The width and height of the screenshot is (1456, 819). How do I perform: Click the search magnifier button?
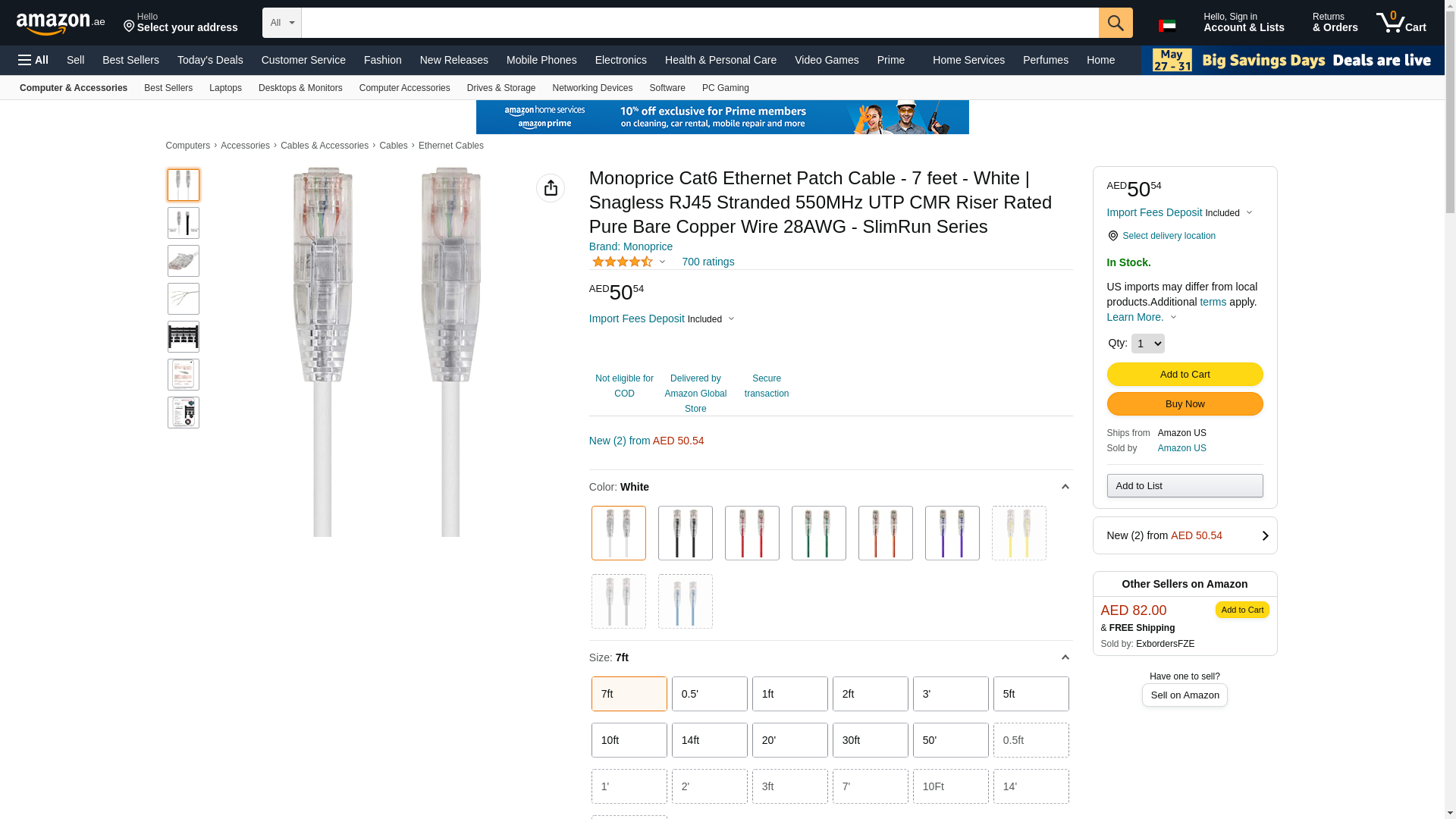point(1115,23)
